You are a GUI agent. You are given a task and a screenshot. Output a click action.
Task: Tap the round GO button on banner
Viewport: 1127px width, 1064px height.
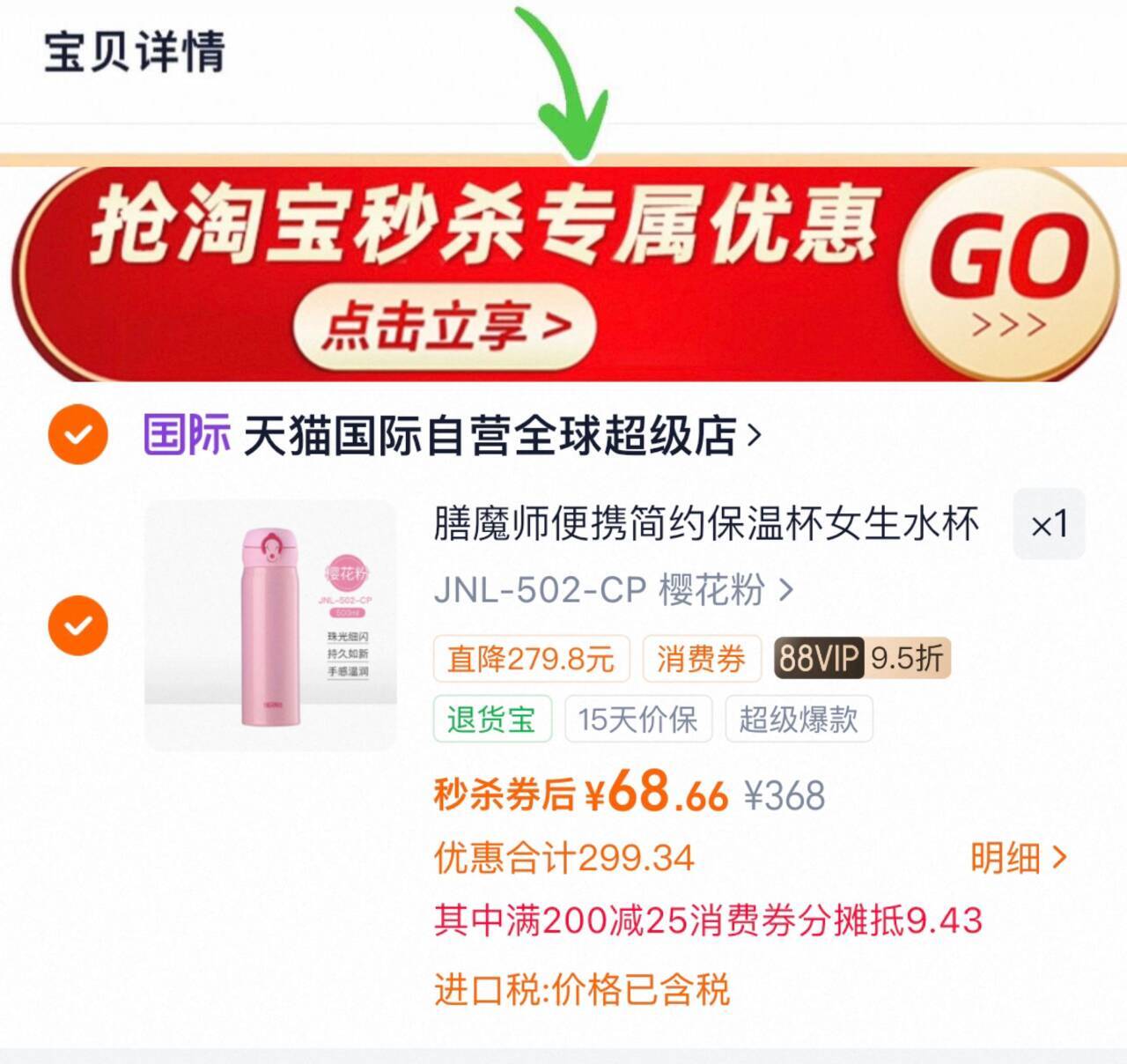(1007, 273)
